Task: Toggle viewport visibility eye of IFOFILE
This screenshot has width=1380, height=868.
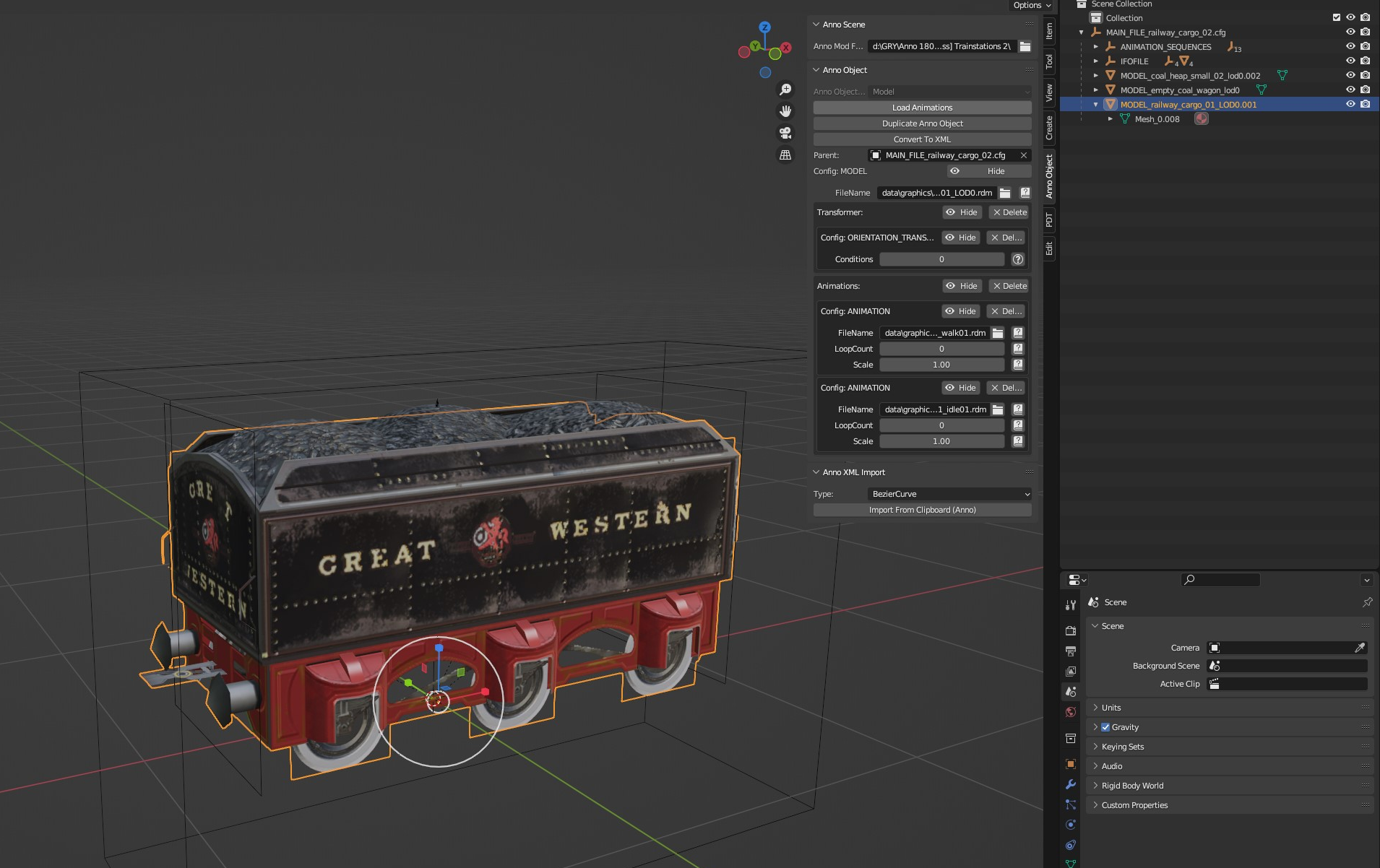Action: tap(1350, 61)
